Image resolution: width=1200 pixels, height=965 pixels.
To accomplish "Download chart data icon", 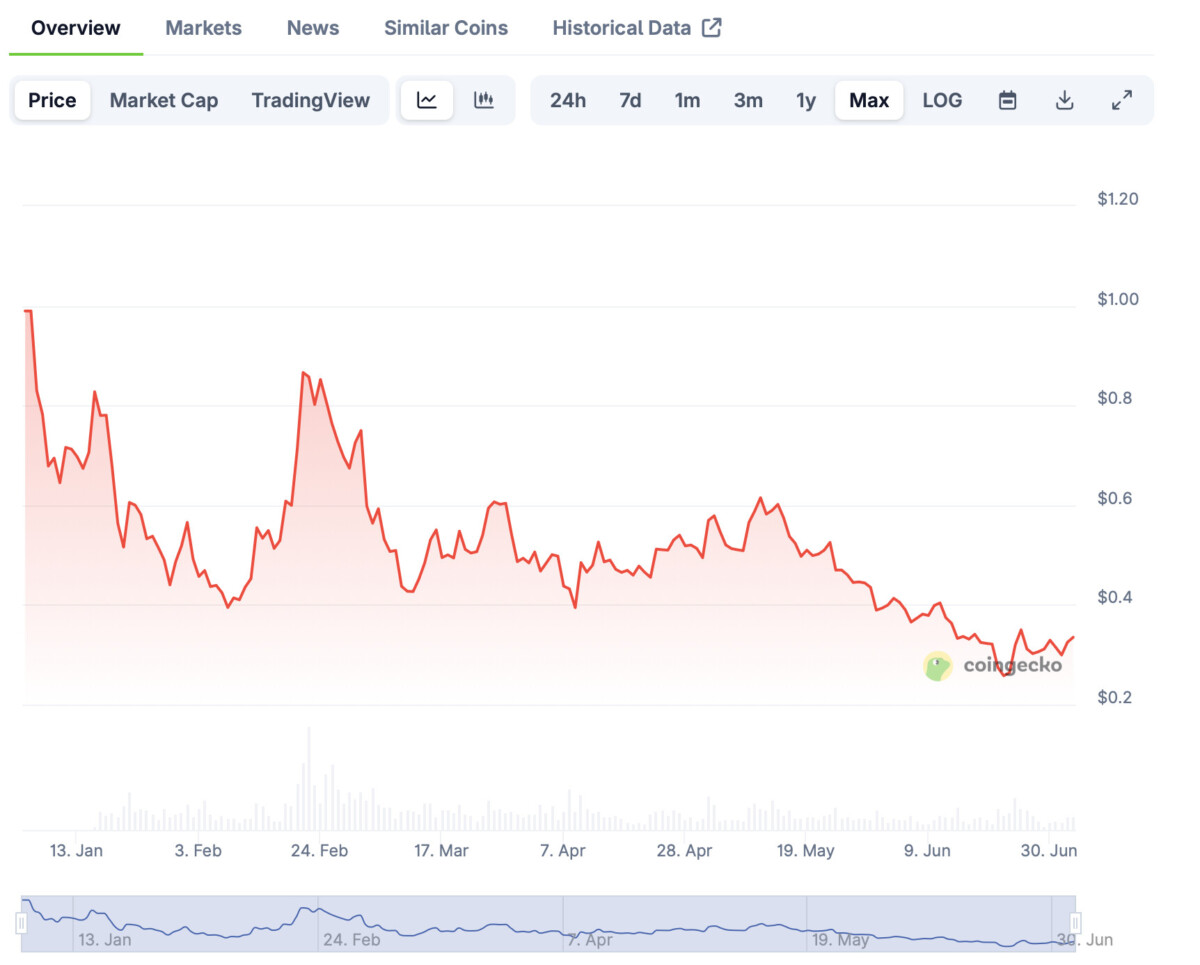I will coord(1065,100).
